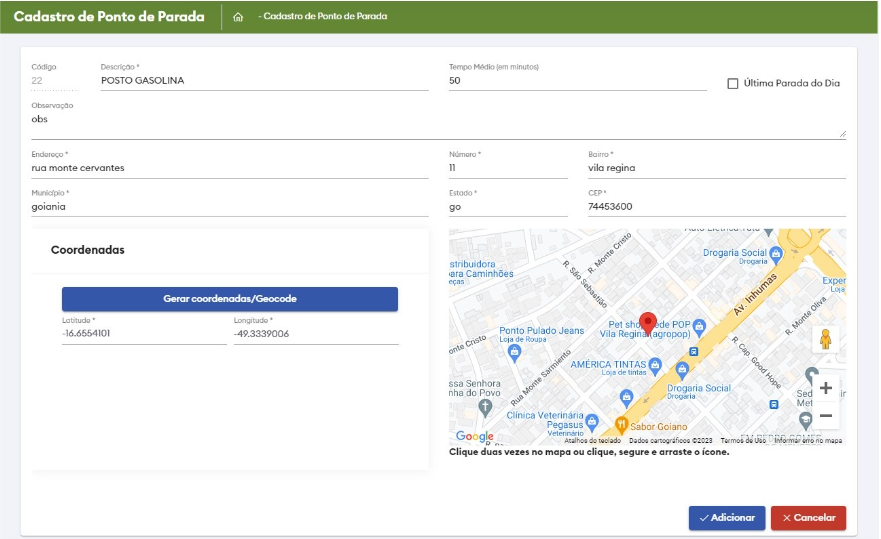
Task: Click the CEP input field
Action: 716,207
